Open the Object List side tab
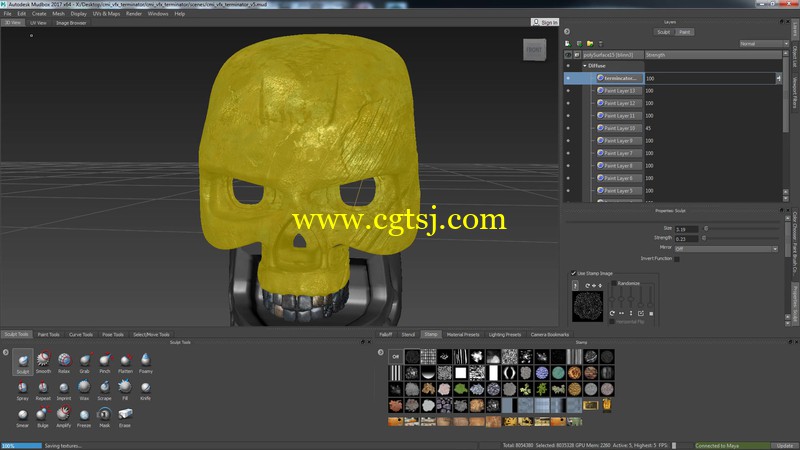Viewport: 800px width, 450px height. point(795,57)
